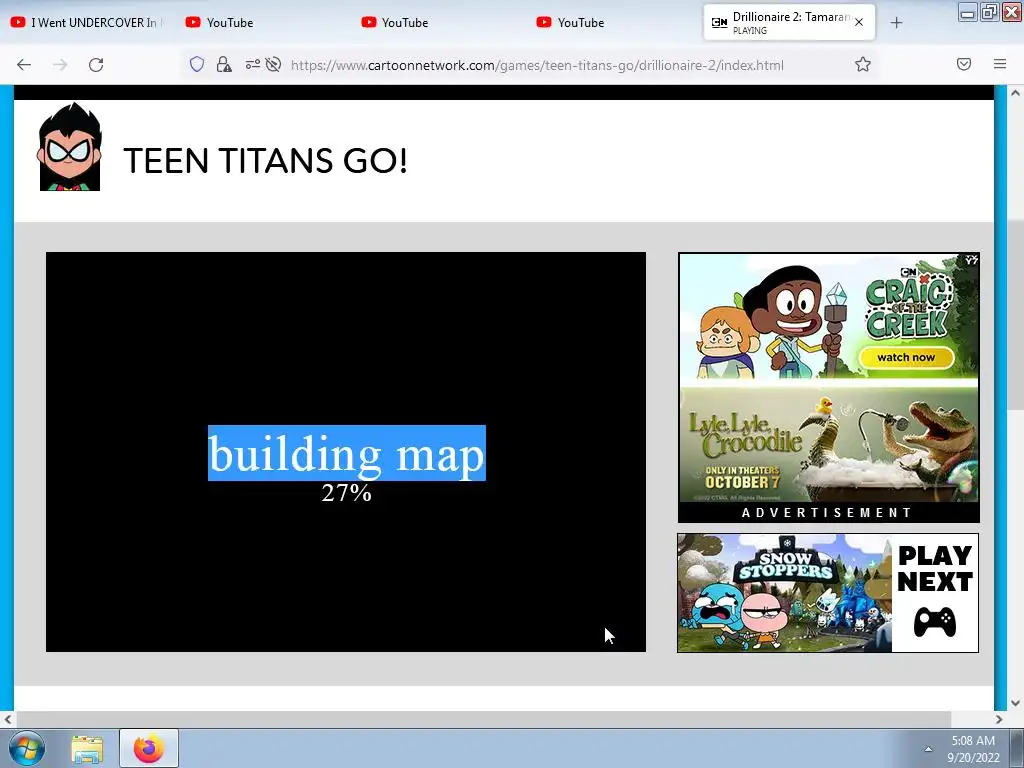The image size is (1024, 768).
Task: Open the TEEN TITANS GO! heading
Action: 265,161
